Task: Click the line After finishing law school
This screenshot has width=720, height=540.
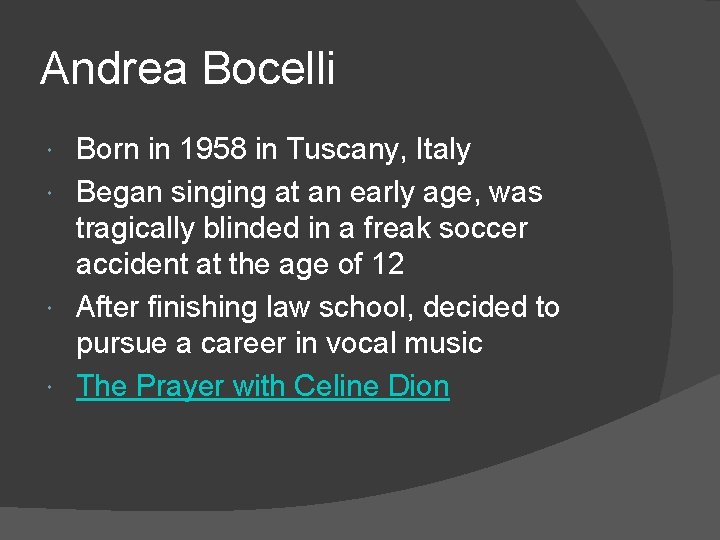Action: [x=318, y=307]
